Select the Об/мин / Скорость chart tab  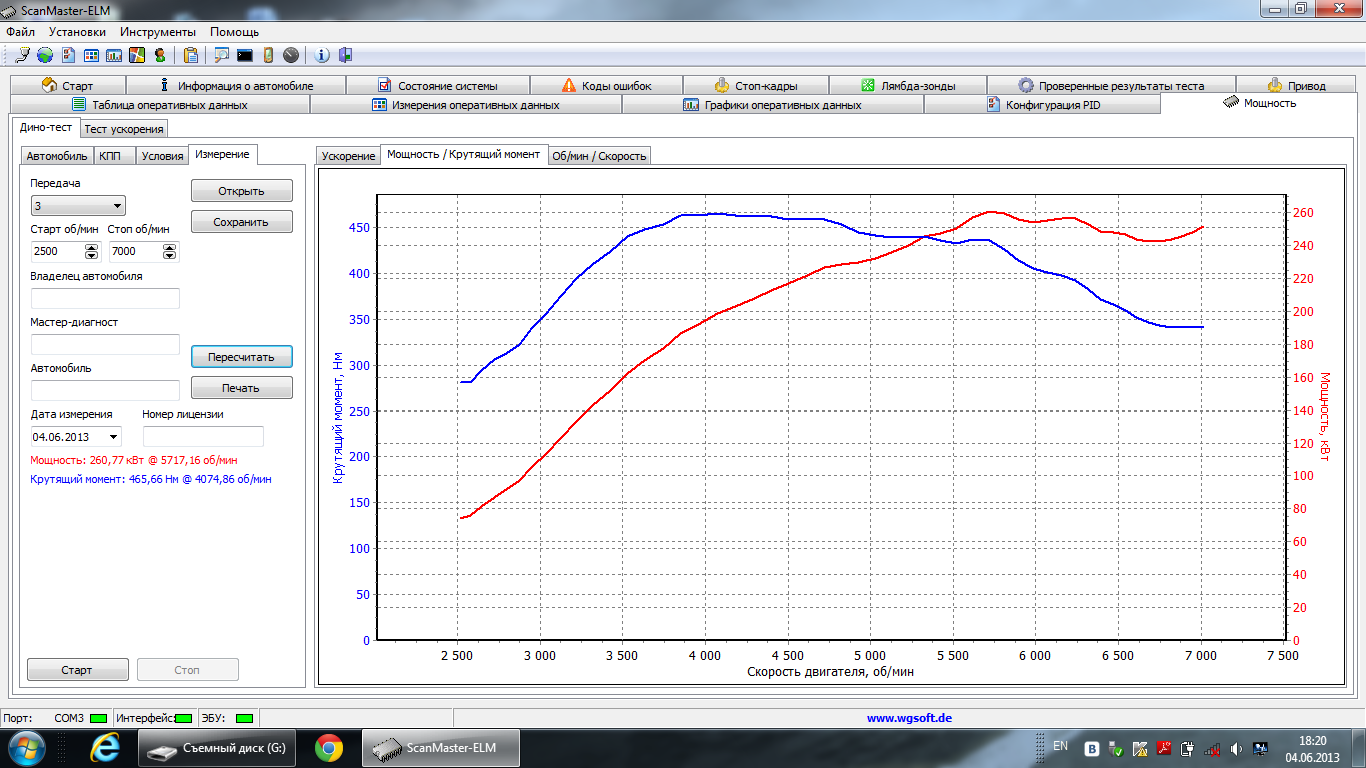pyautogui.click(x=600, y=156)
